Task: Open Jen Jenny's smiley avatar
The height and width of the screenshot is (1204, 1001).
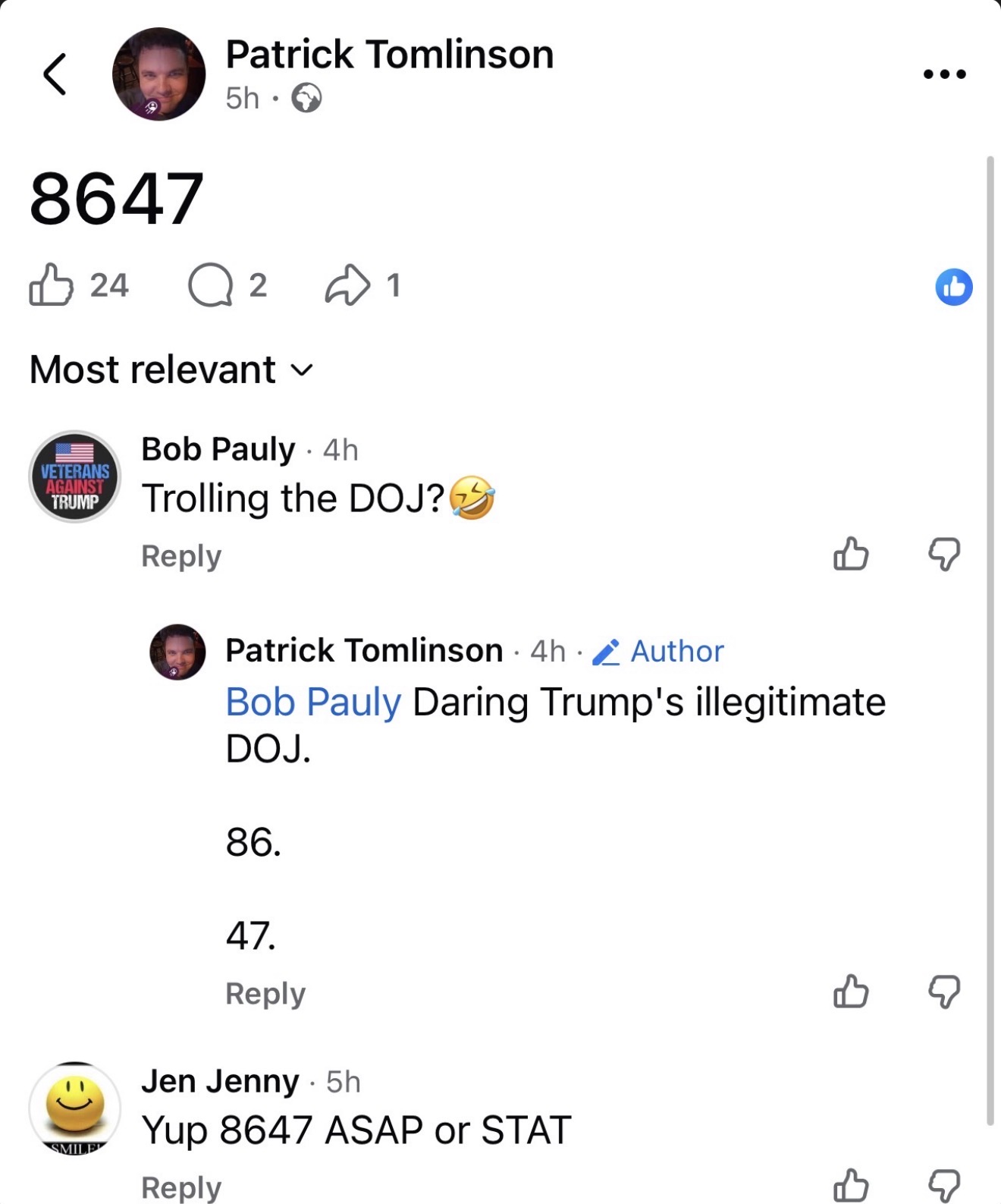Action: pyautogui.click(x=74, y=1108)
